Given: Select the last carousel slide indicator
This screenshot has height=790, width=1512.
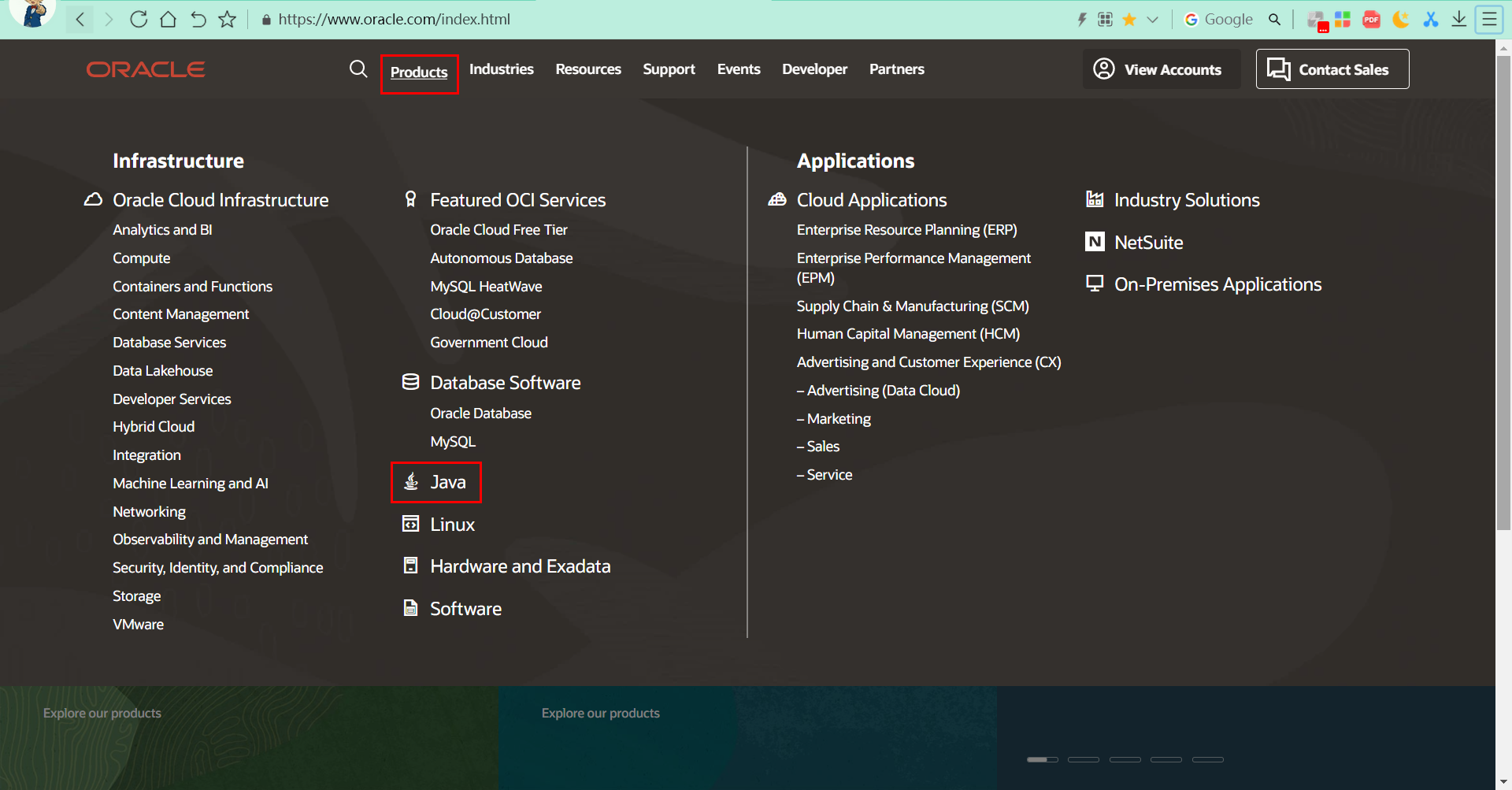Looking at the screenshot, I should pyautogui.click(x=1208, y=759).
